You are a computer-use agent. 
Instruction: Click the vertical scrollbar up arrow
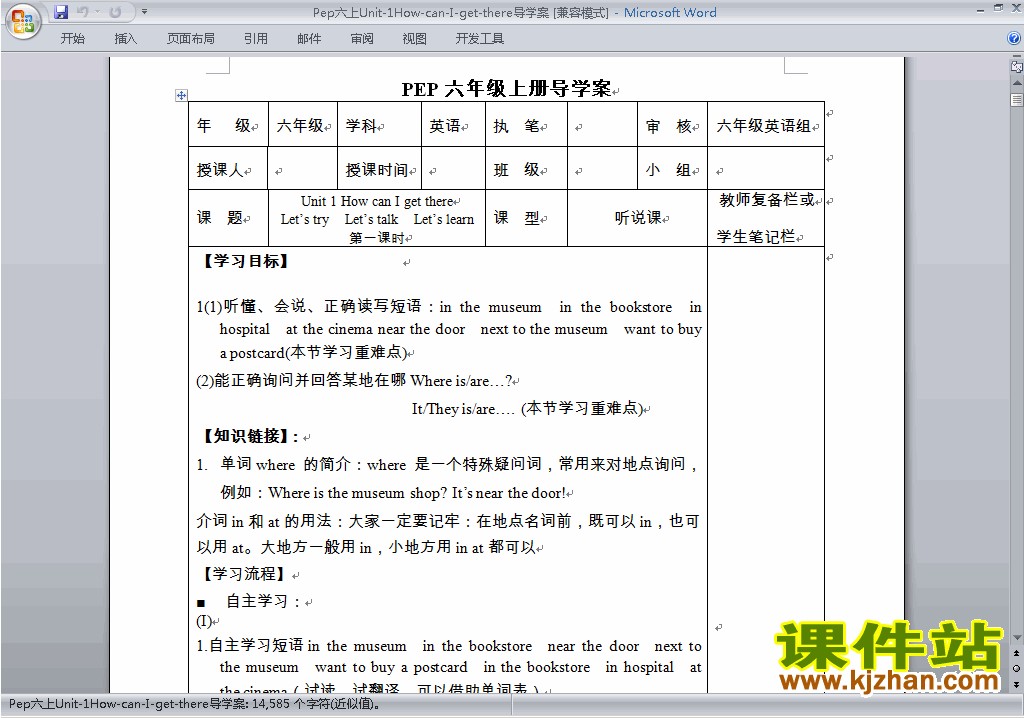click(1017, 83)
